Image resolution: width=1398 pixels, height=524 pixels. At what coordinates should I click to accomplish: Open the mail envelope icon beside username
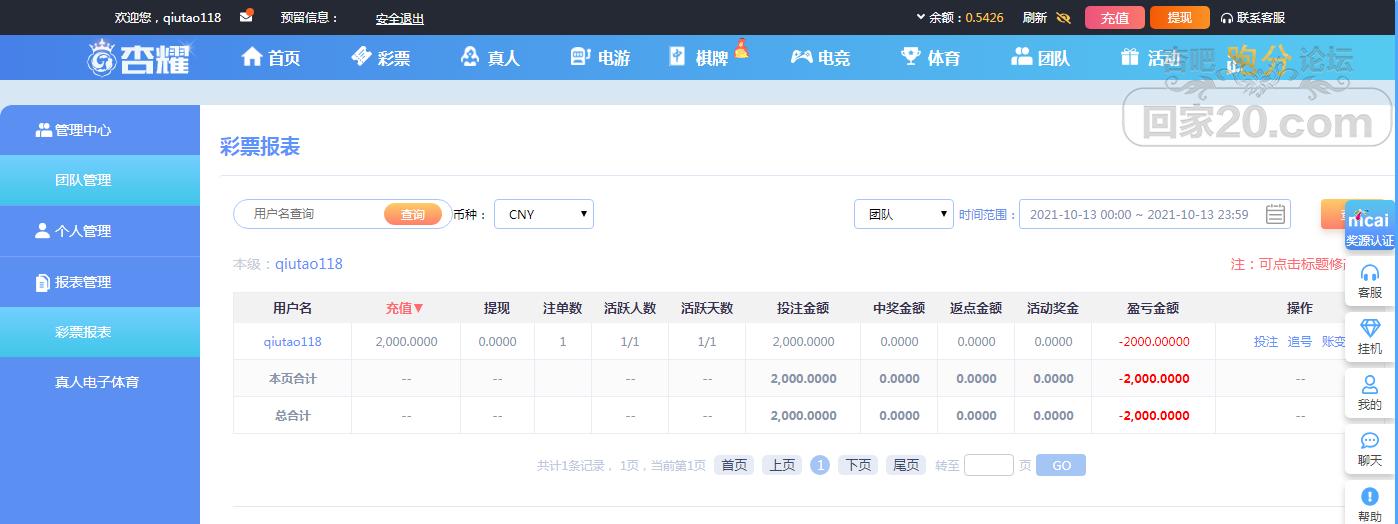(246, 17)
